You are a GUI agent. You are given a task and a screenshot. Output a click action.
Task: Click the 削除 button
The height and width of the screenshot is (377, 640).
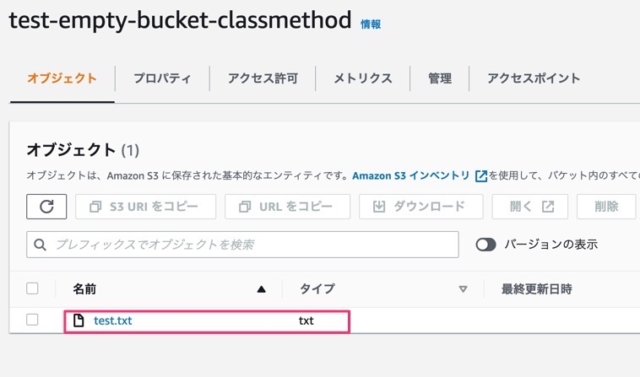pos(606,206)
